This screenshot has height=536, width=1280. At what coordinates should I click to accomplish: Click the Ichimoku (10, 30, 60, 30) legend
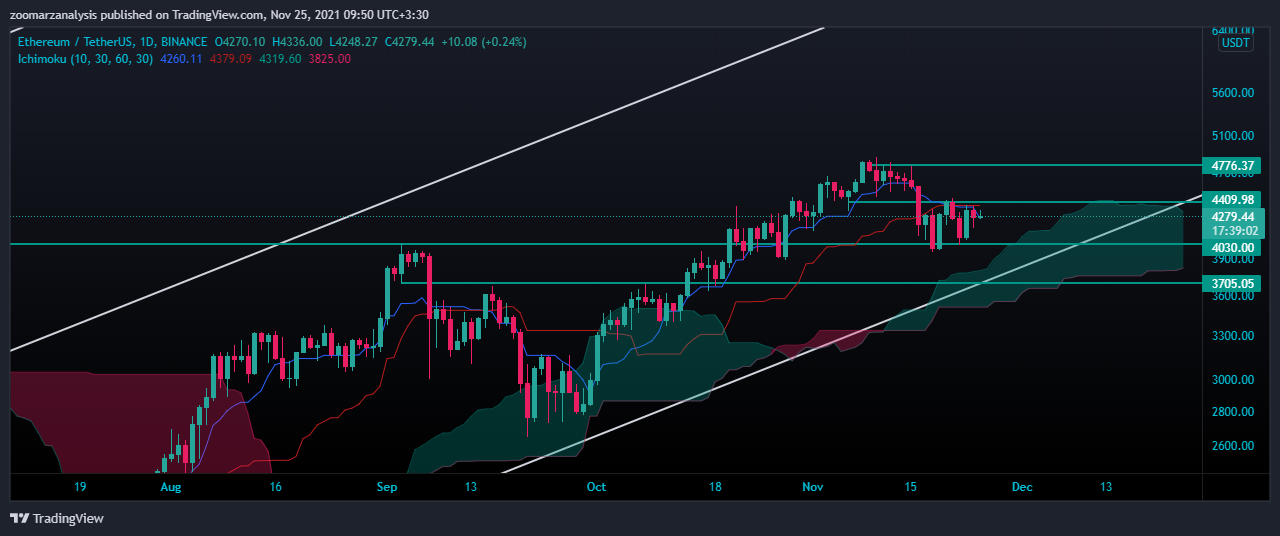(x=86, y=59)
